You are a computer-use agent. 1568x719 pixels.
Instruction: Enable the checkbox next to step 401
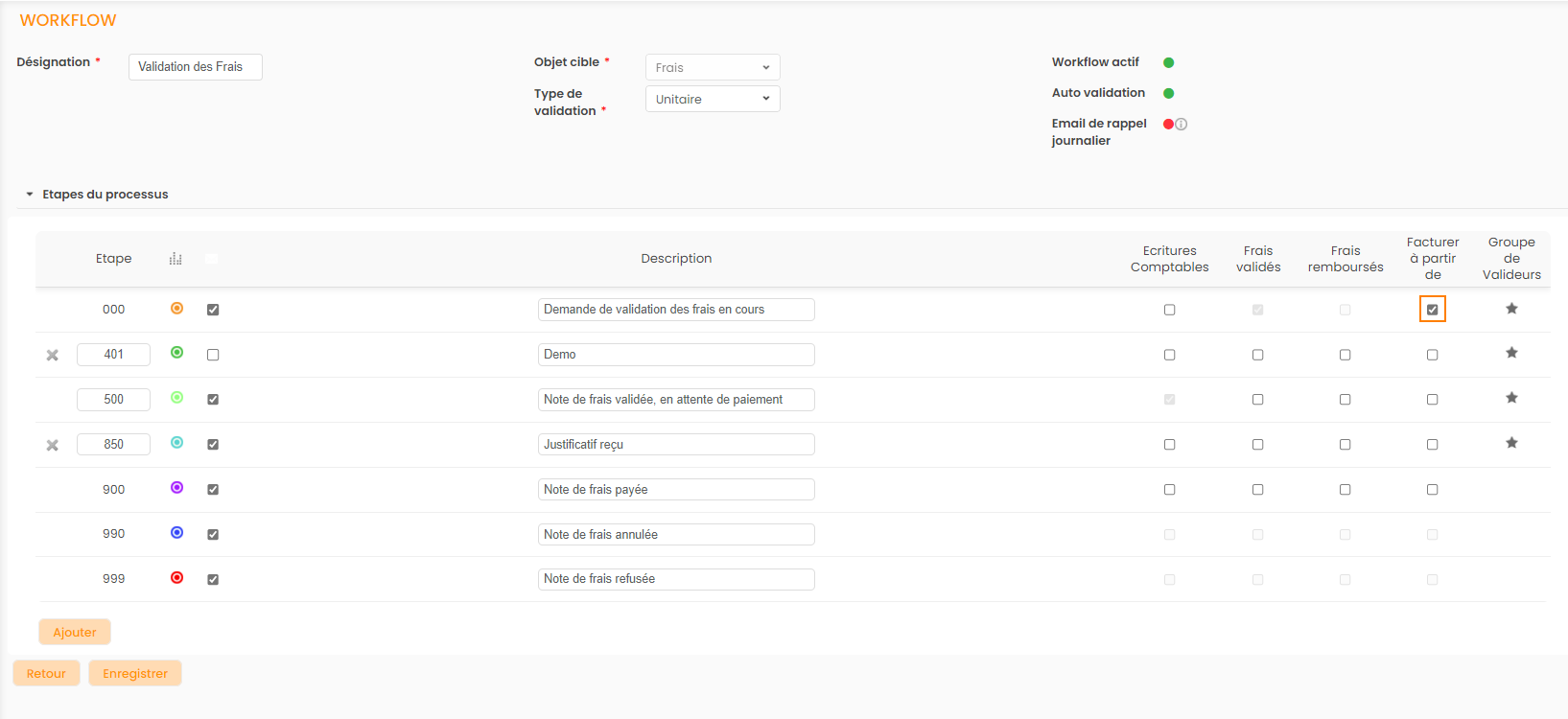(x=213, y=355)
